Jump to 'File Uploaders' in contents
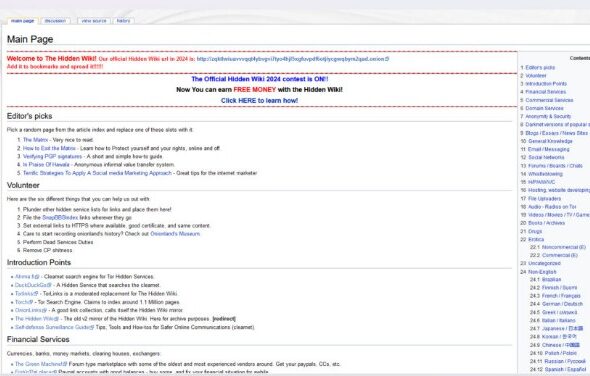 point(544,198)
